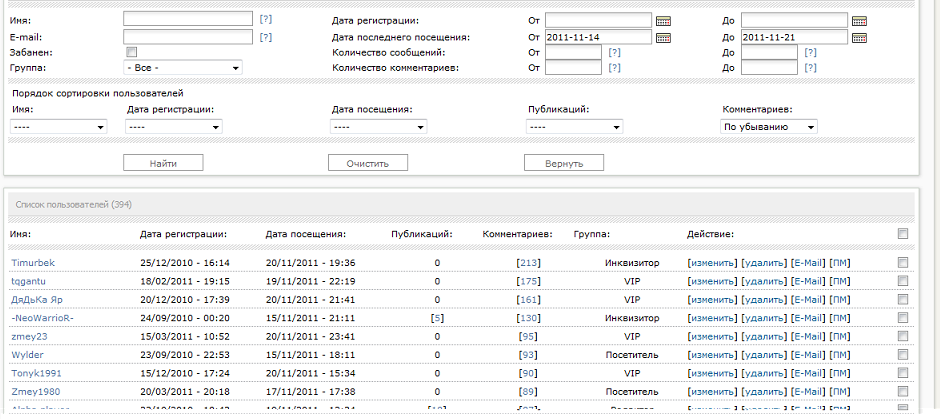
Task: Click [удалить] link for user zmey23
Action: tap(764, 337)
